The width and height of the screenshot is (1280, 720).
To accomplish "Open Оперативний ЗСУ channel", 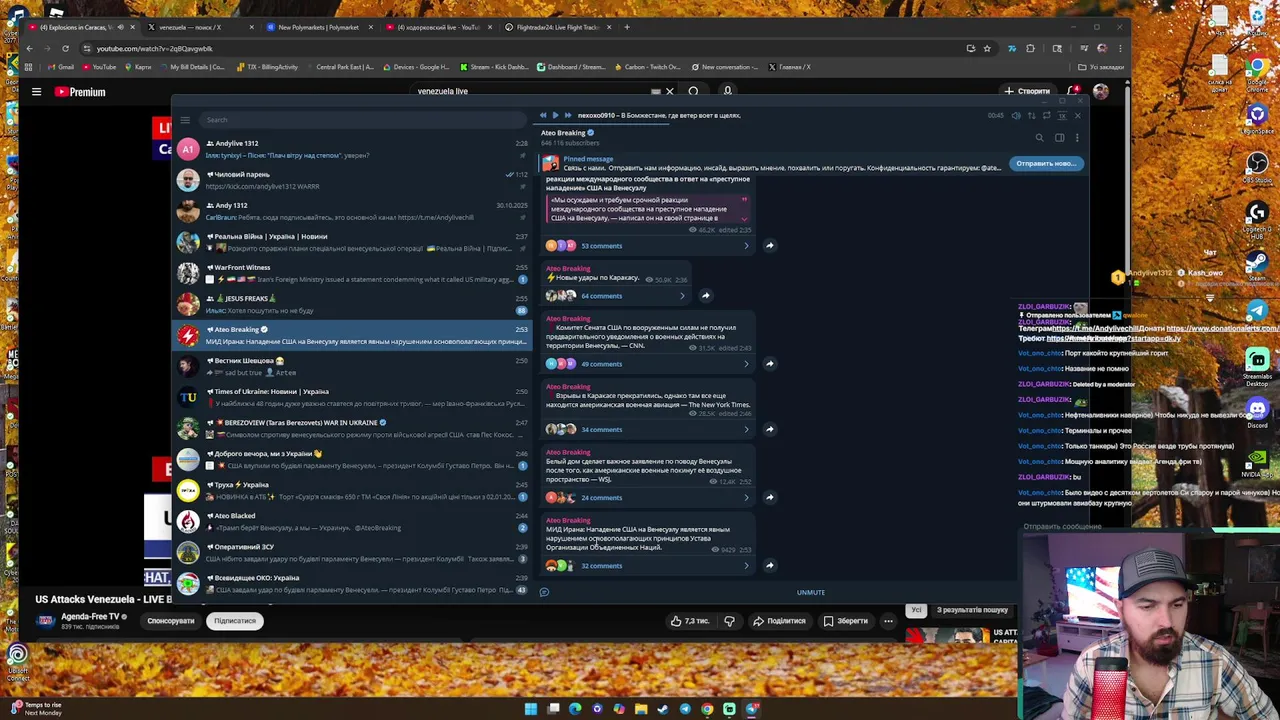I will [x=352, y=552].
